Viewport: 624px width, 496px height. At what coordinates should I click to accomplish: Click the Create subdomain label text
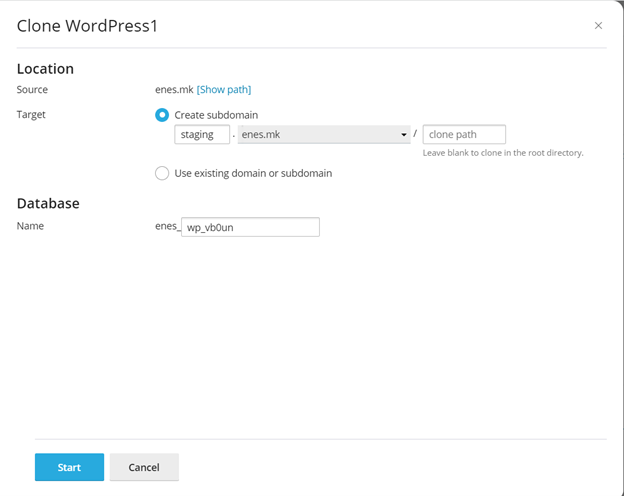215,115
